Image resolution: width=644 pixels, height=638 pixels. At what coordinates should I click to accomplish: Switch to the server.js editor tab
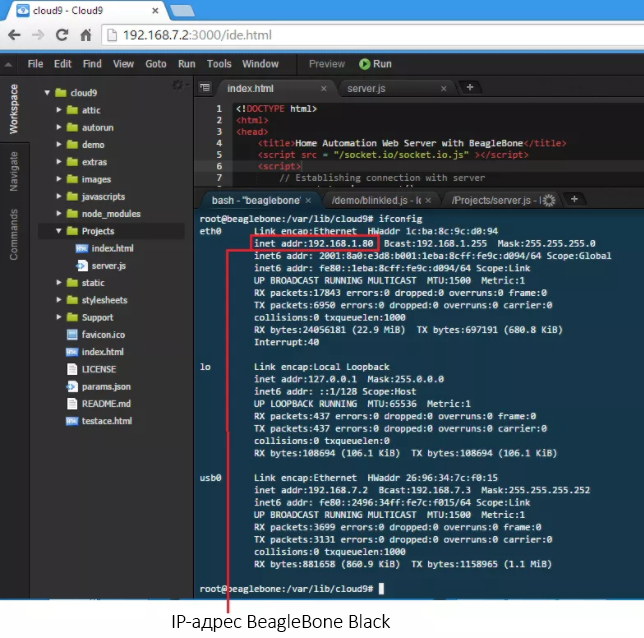[x=366, y=89]
